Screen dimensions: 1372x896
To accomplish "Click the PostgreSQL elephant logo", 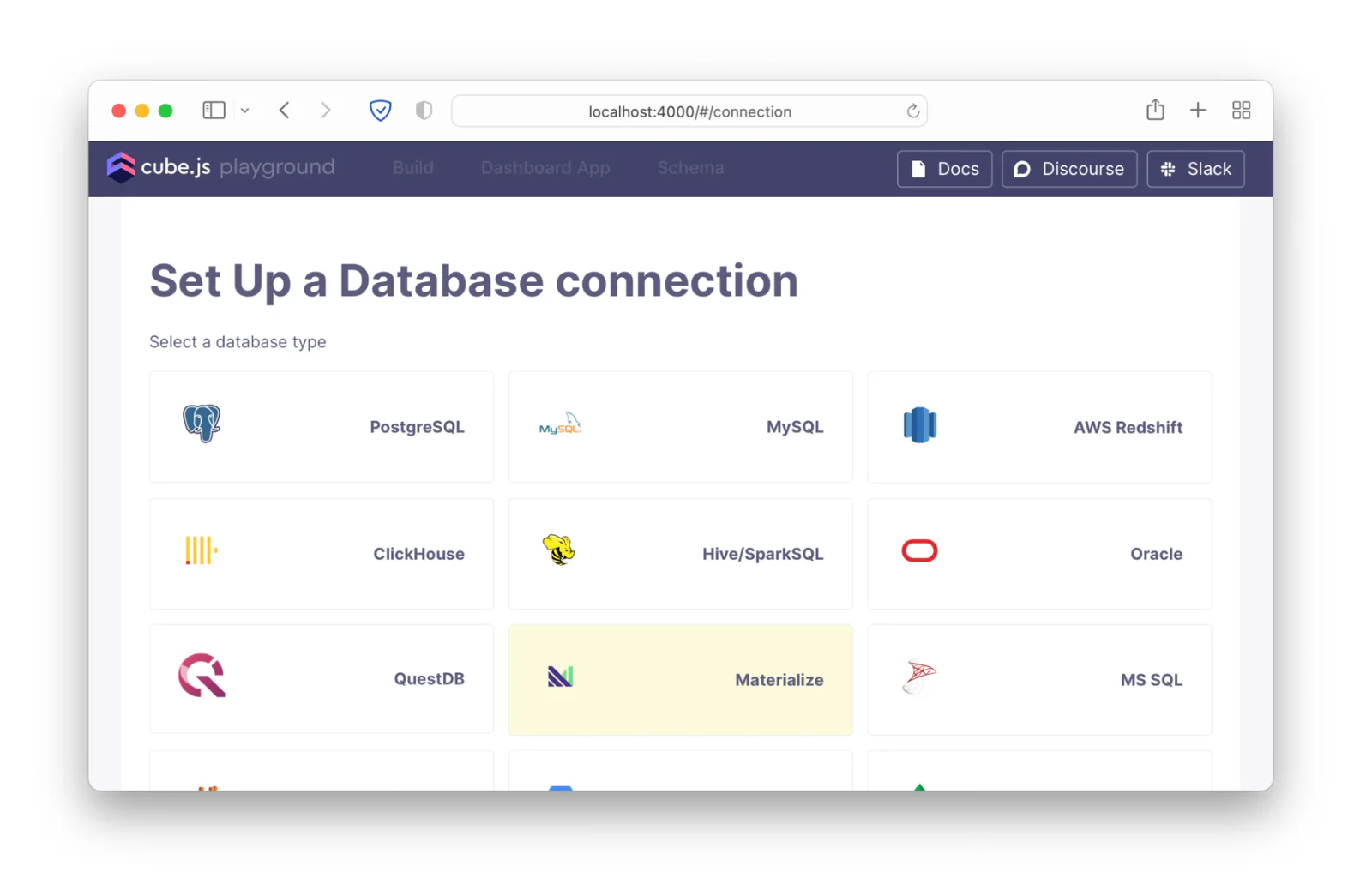I will [202, 424].
